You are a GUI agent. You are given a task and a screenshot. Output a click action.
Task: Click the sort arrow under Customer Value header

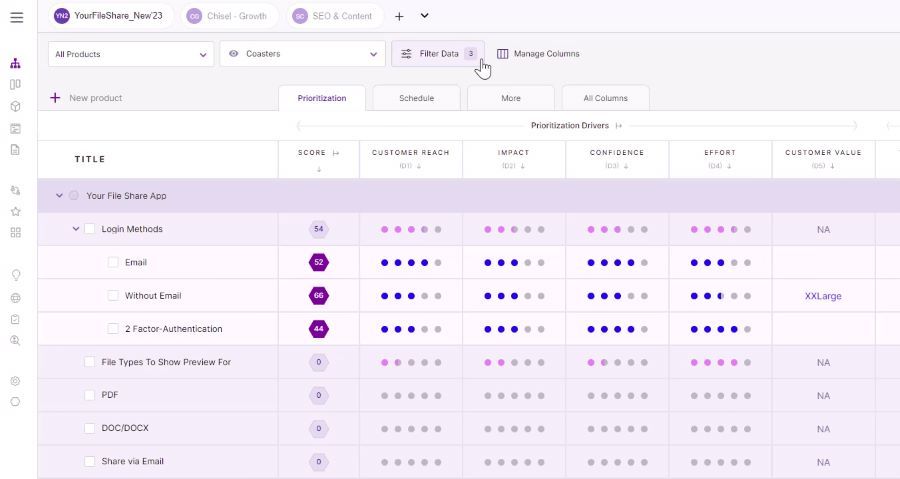pos(832,166)
